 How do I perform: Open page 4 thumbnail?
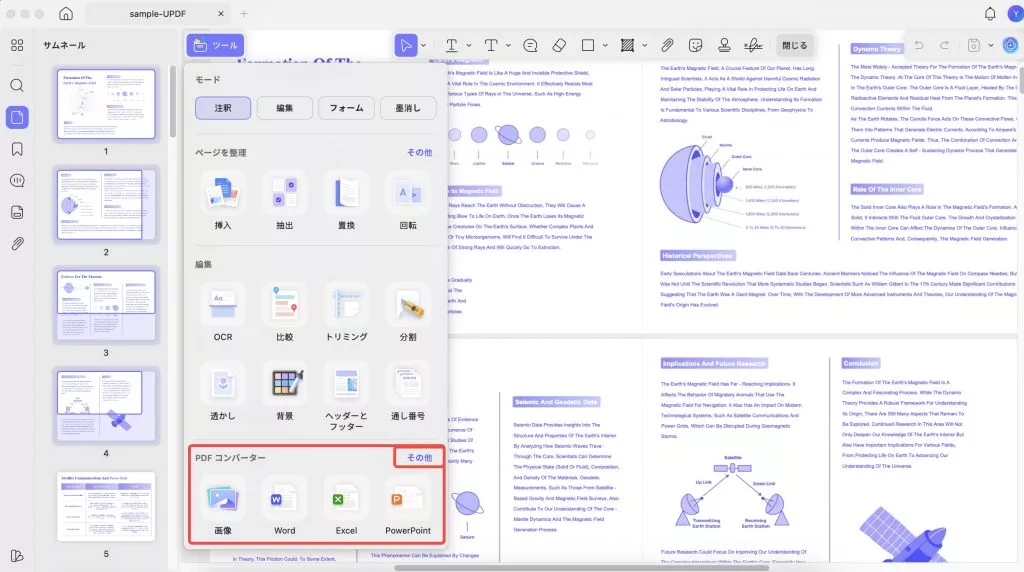coord(106,406)
